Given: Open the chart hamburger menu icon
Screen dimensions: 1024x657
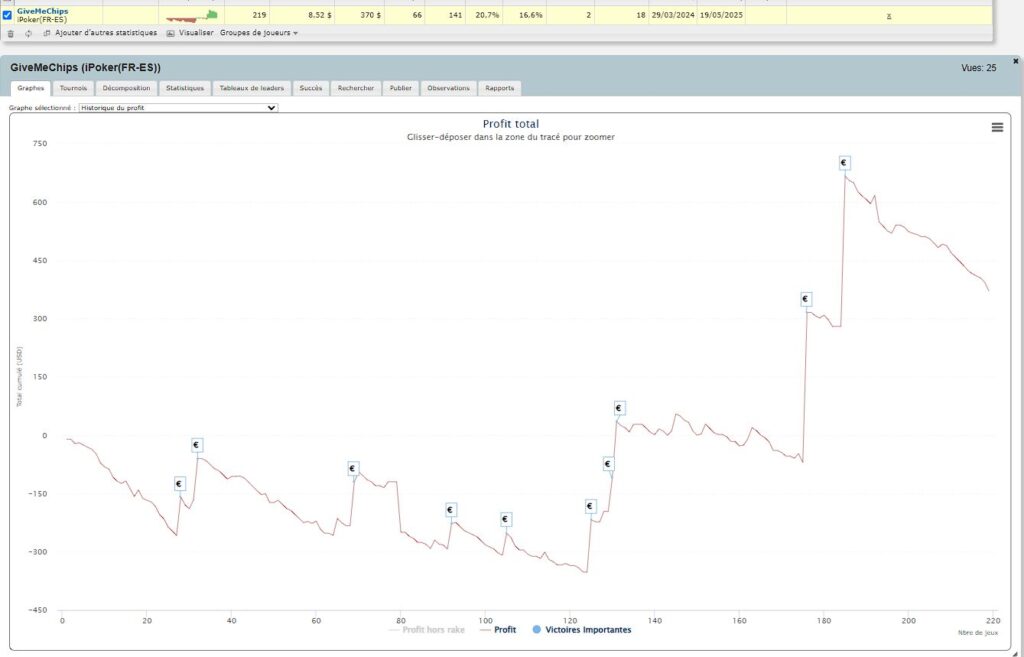Looking at the screenshot, I should [997, 127].
